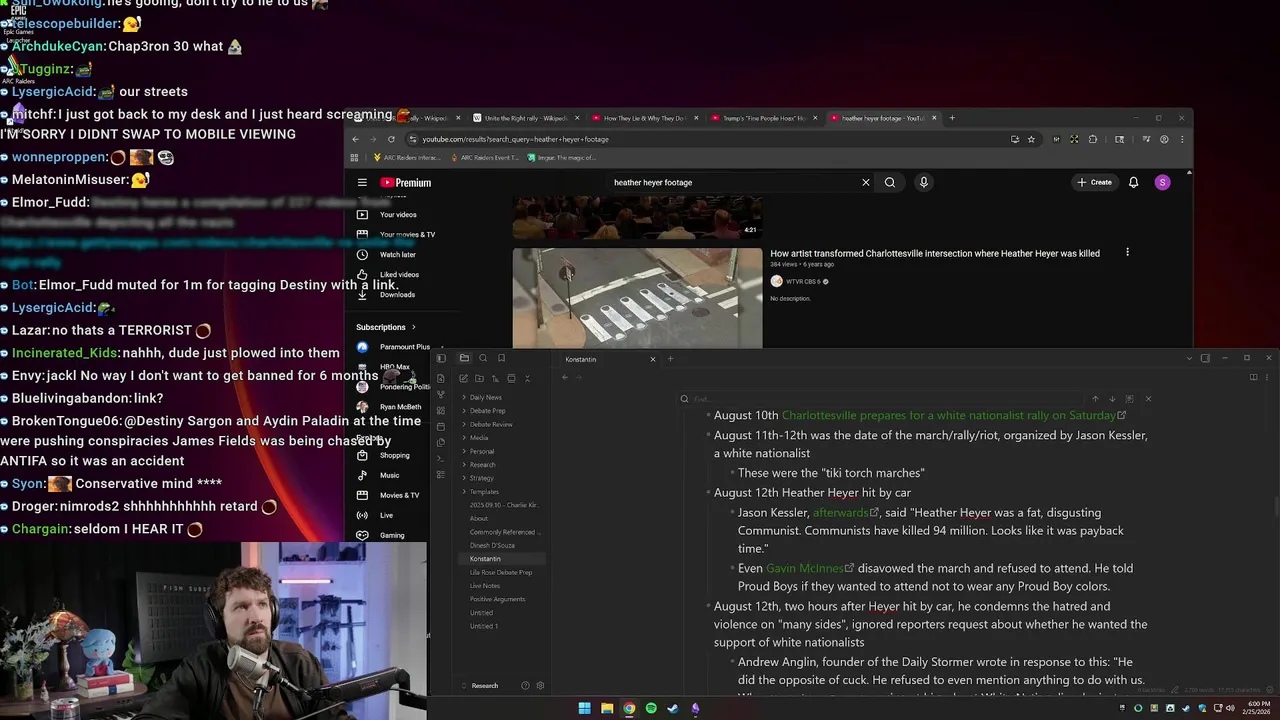This screenshot has height=720, width=1280.
Task: Open quick switcher icon in Obsidian ribbon
Action: coord(441,378)
